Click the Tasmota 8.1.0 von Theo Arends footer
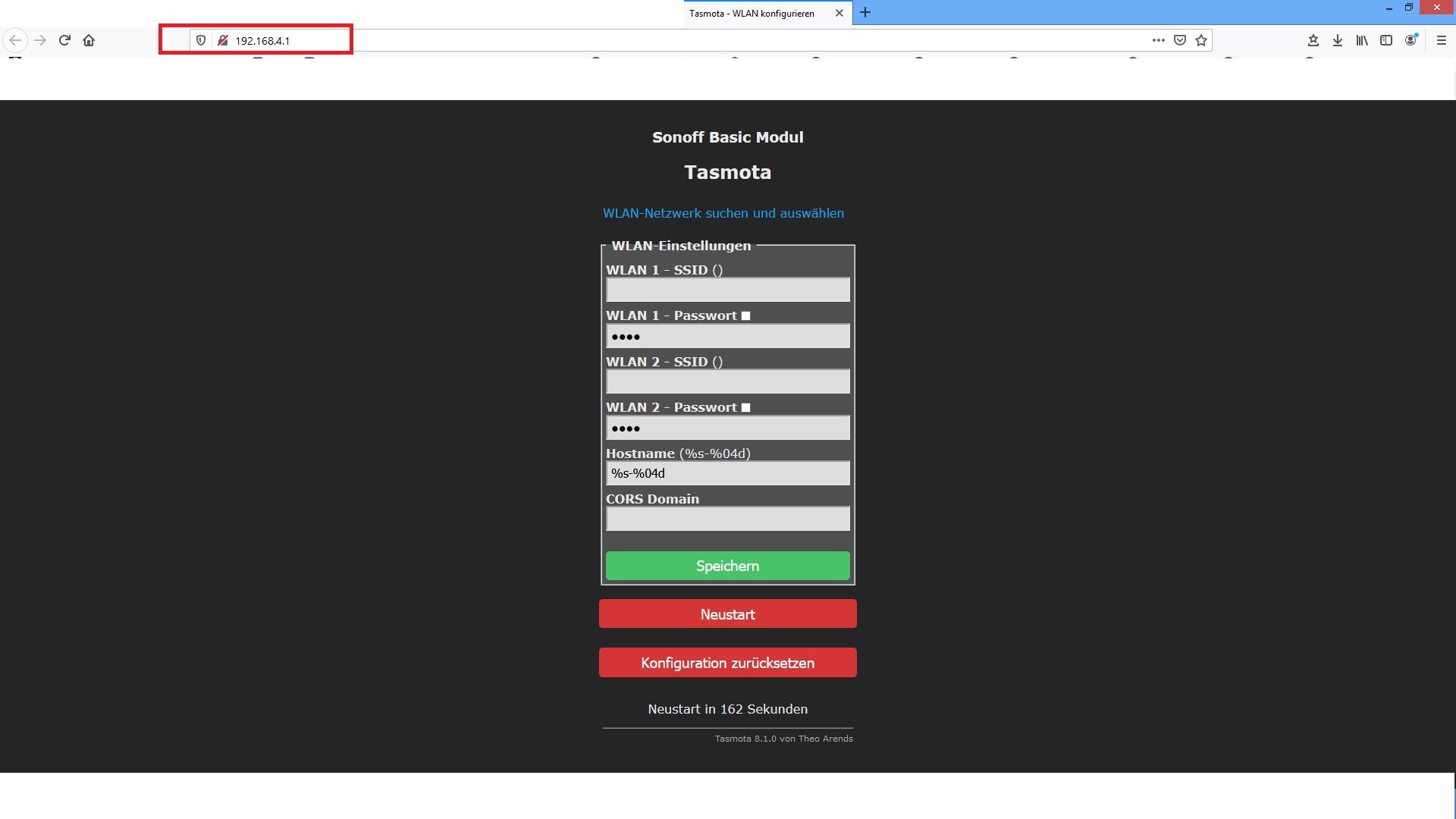Screen dimensions: 1456x819 (x=784, y=739)
